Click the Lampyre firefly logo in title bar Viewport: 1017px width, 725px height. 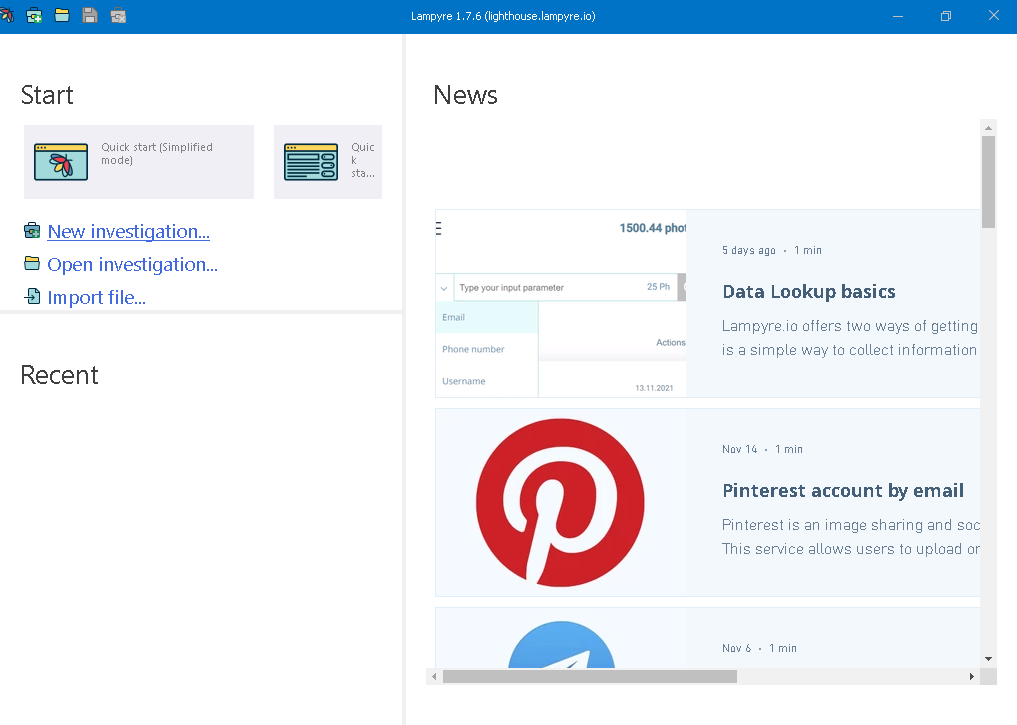click(x=6, y=16)
